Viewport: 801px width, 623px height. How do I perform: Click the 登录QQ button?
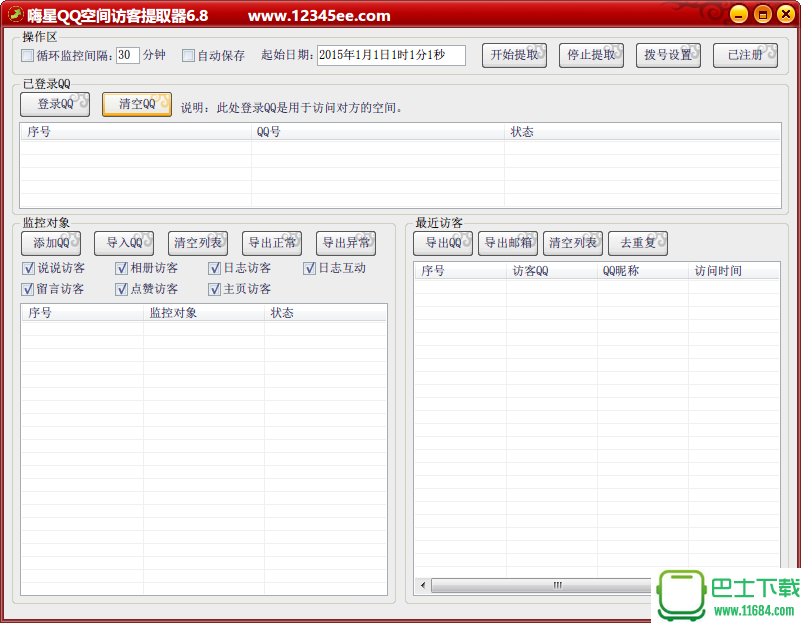55,104
